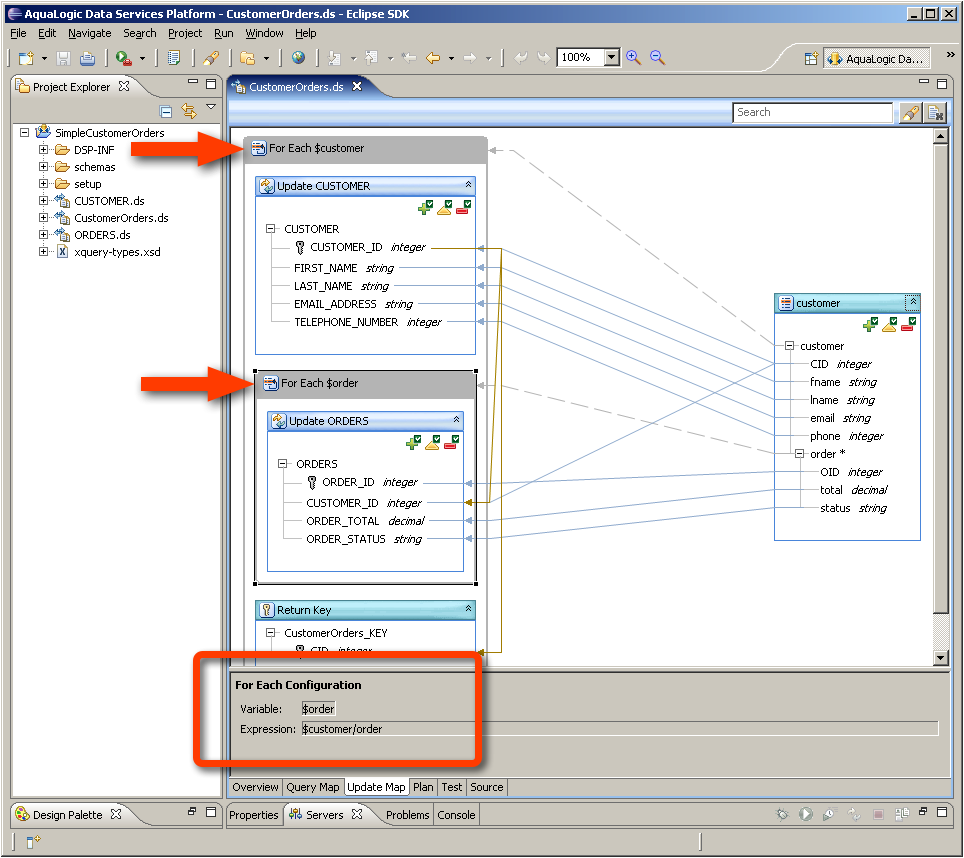Expand the schemas folder

coord(44,167)
